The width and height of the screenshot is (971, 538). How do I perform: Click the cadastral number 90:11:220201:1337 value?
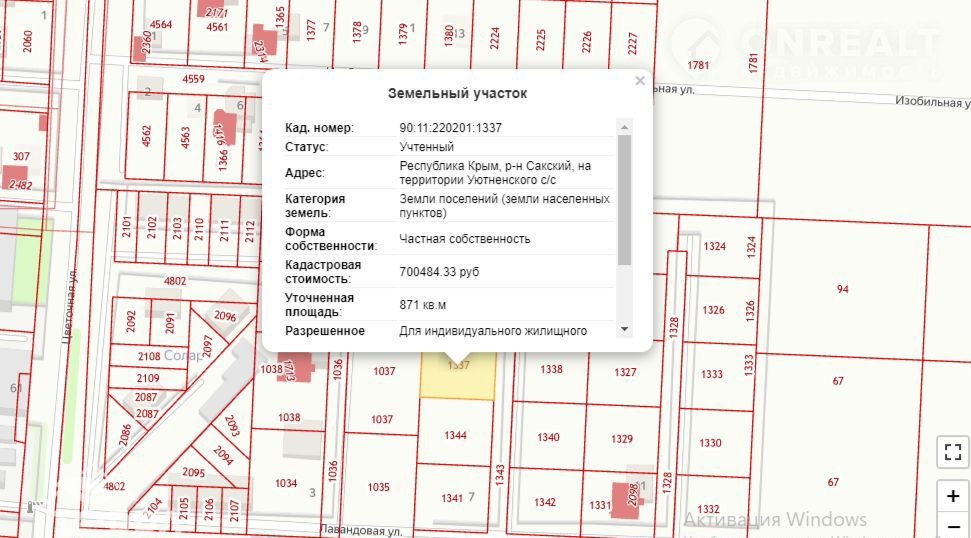tap(450, 128)
